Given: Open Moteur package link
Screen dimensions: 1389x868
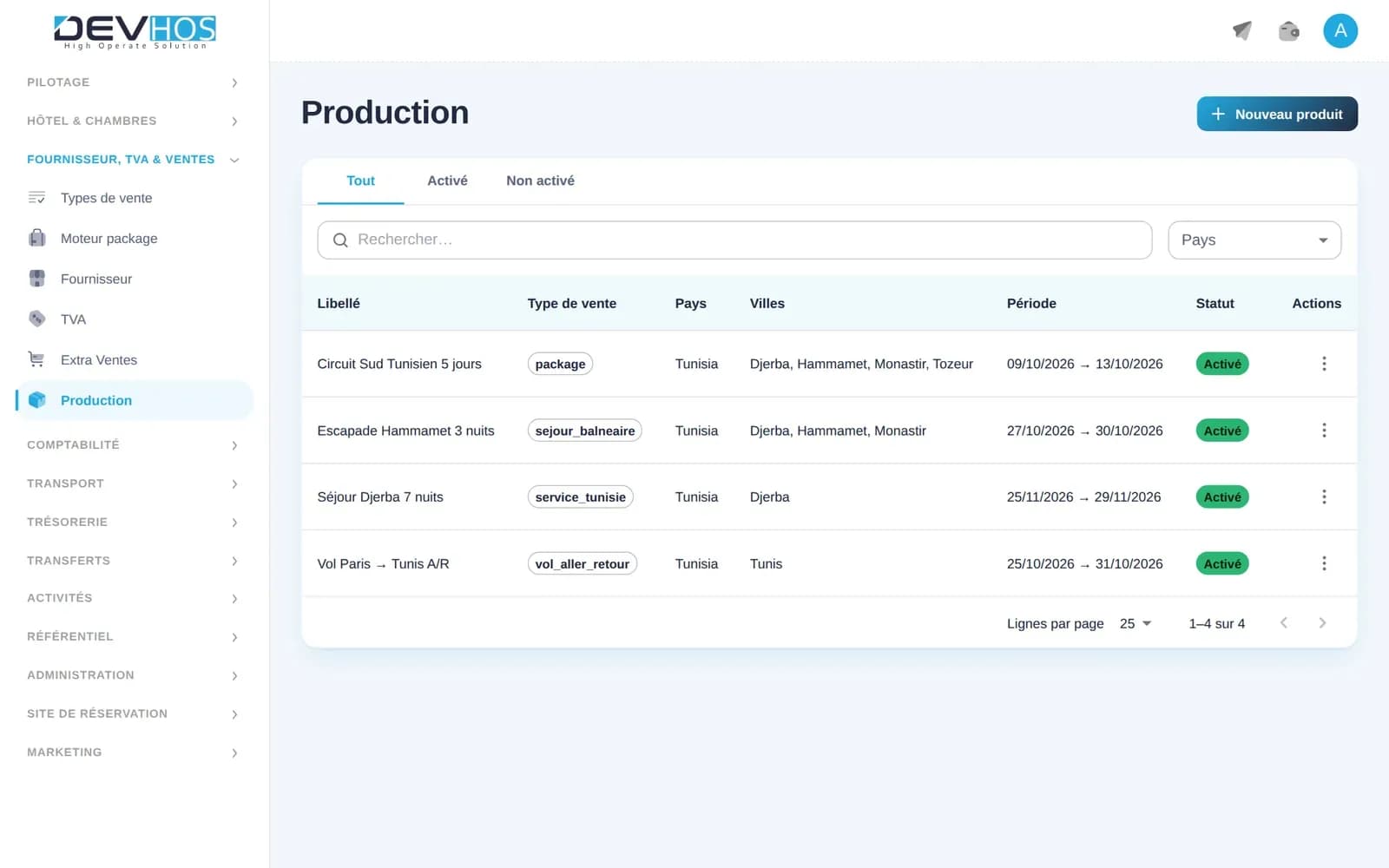Looking at the screenshot, I should pos(135,238).
